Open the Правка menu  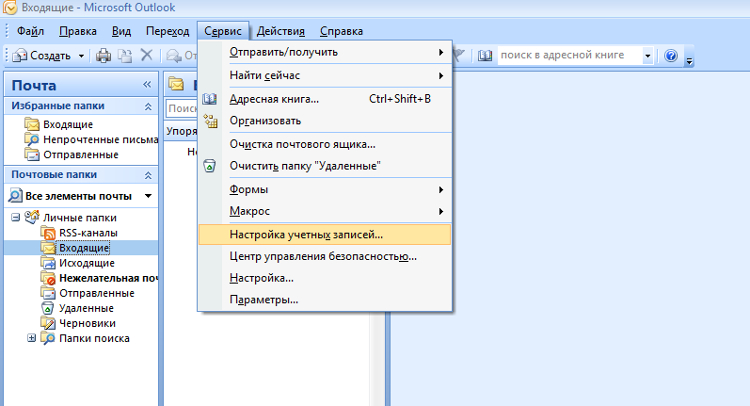click(x=77, y=31)
